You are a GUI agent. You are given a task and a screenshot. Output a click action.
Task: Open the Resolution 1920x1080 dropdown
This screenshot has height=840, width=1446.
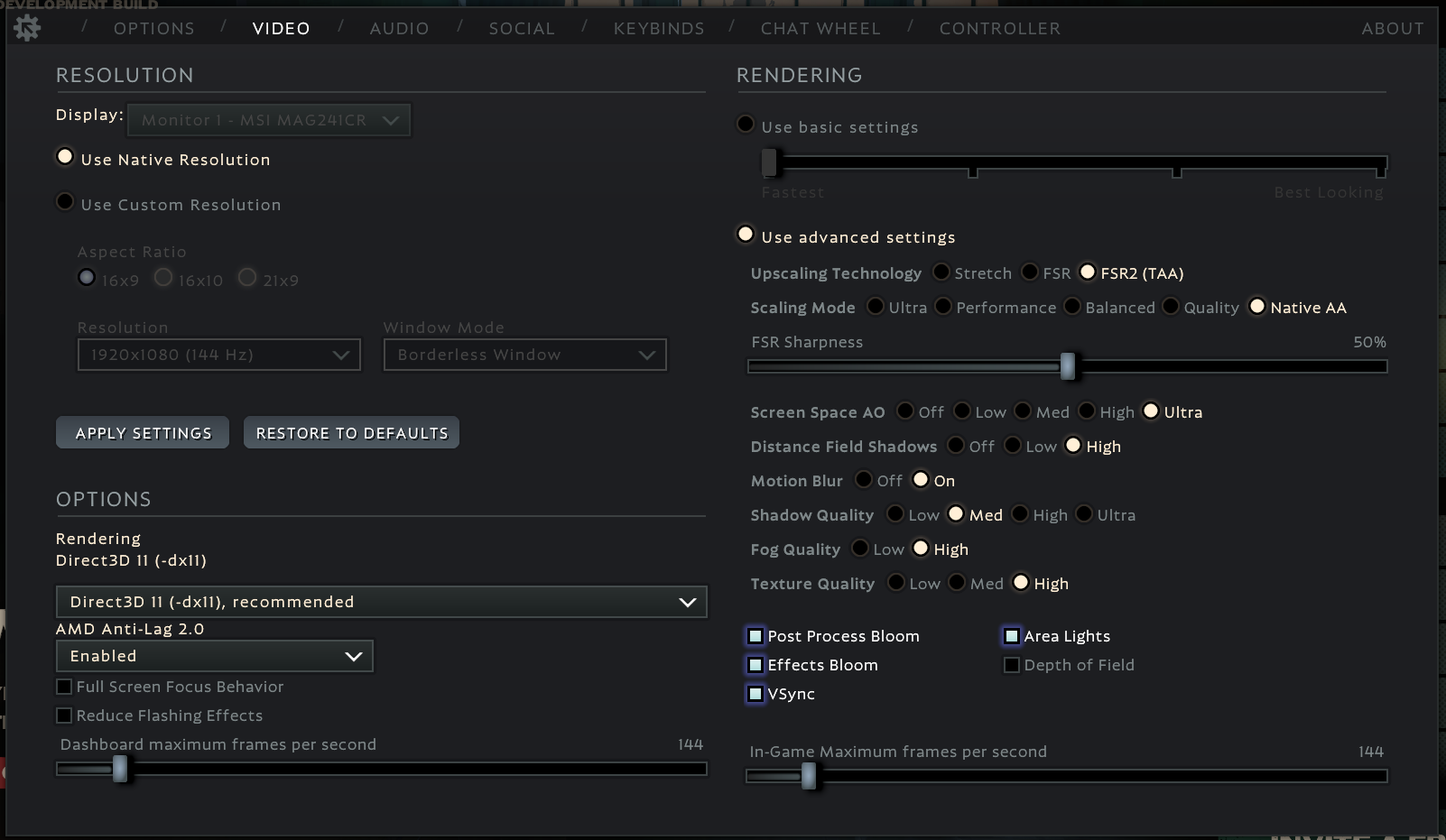point(219,355)
